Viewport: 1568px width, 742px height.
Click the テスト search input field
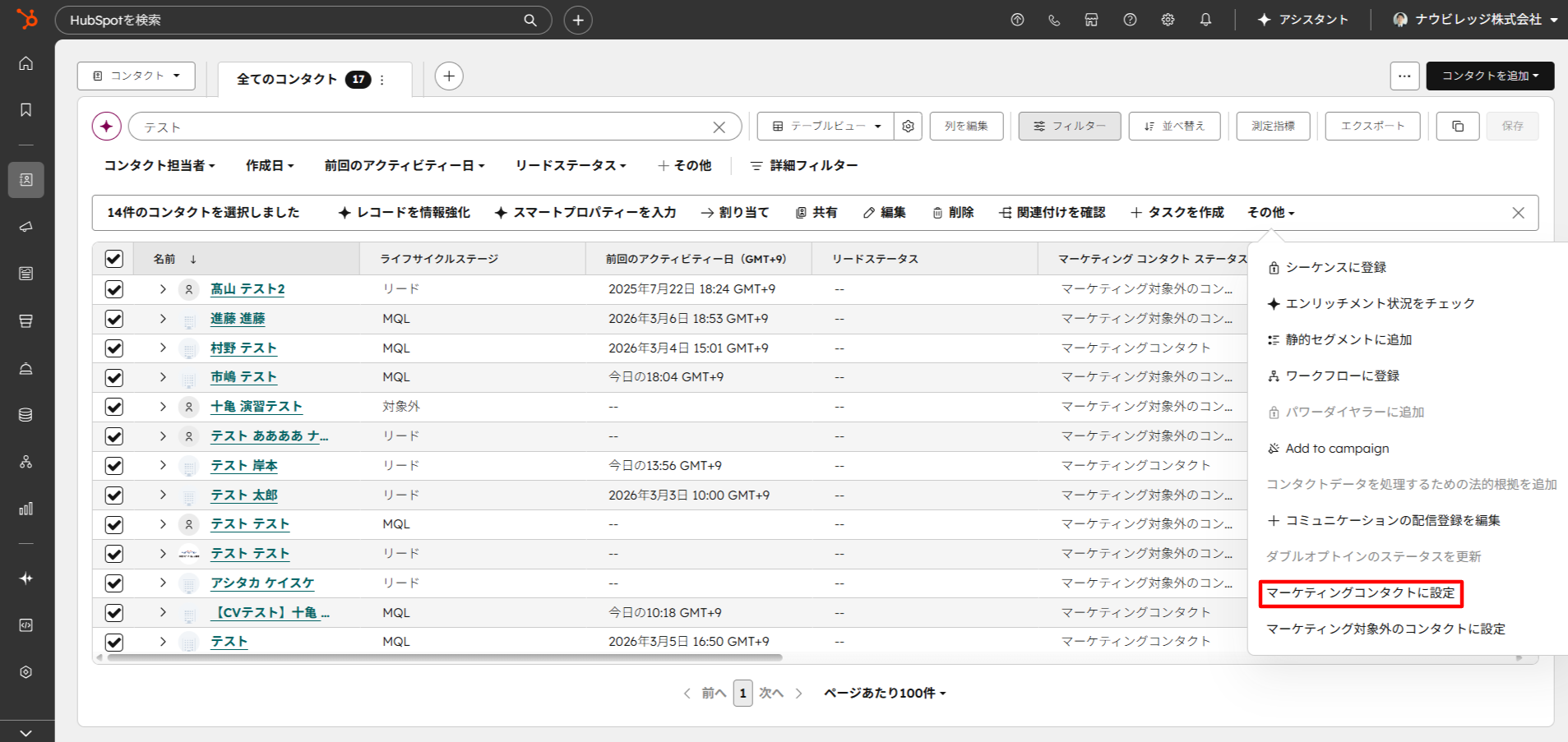419,127
